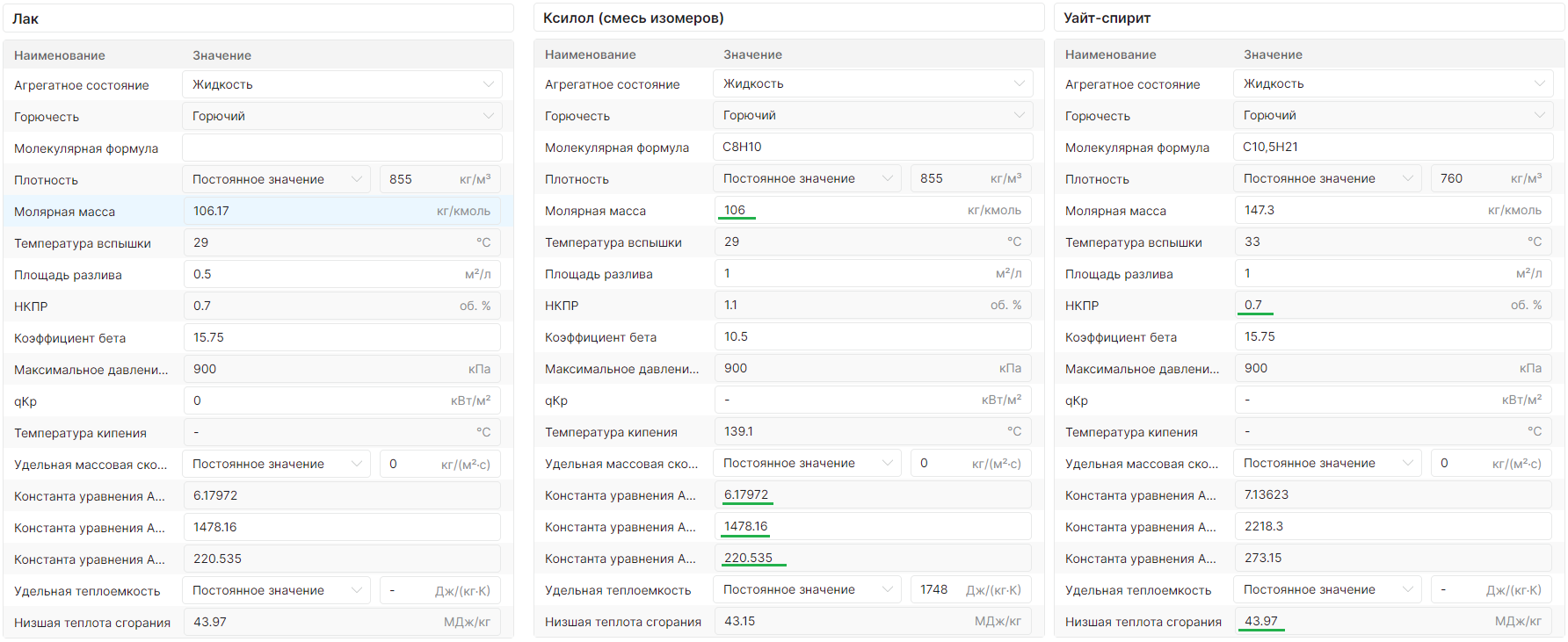The width and height of the screenshot is (1568, 642).
Task: Select Плотность value 855 in Лак panel
Action: [440, 179]
